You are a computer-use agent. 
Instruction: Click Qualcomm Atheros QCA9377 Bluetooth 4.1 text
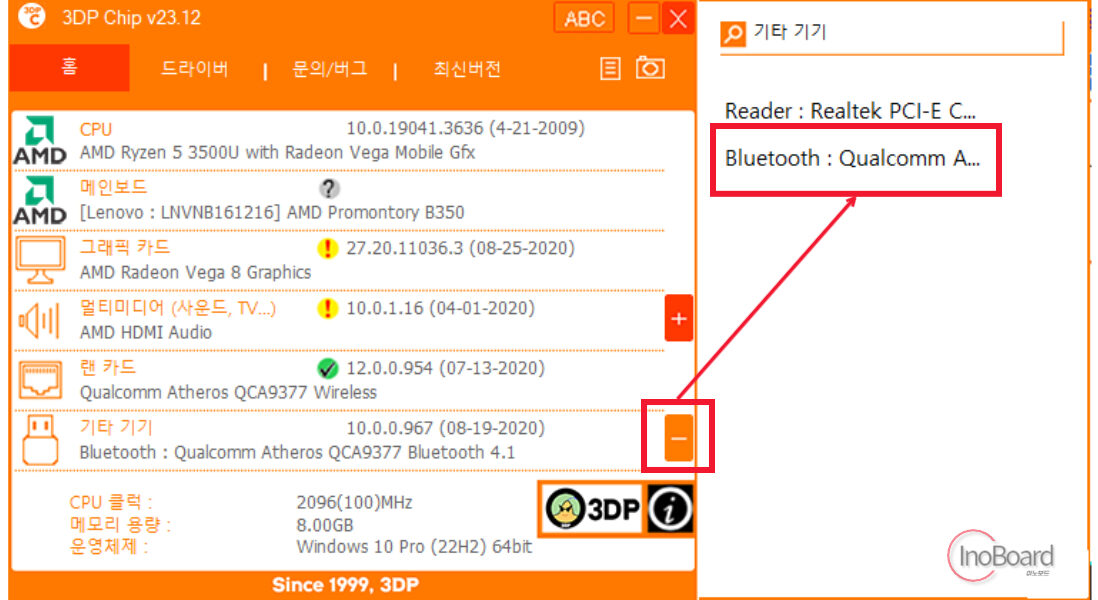[297, 452]
